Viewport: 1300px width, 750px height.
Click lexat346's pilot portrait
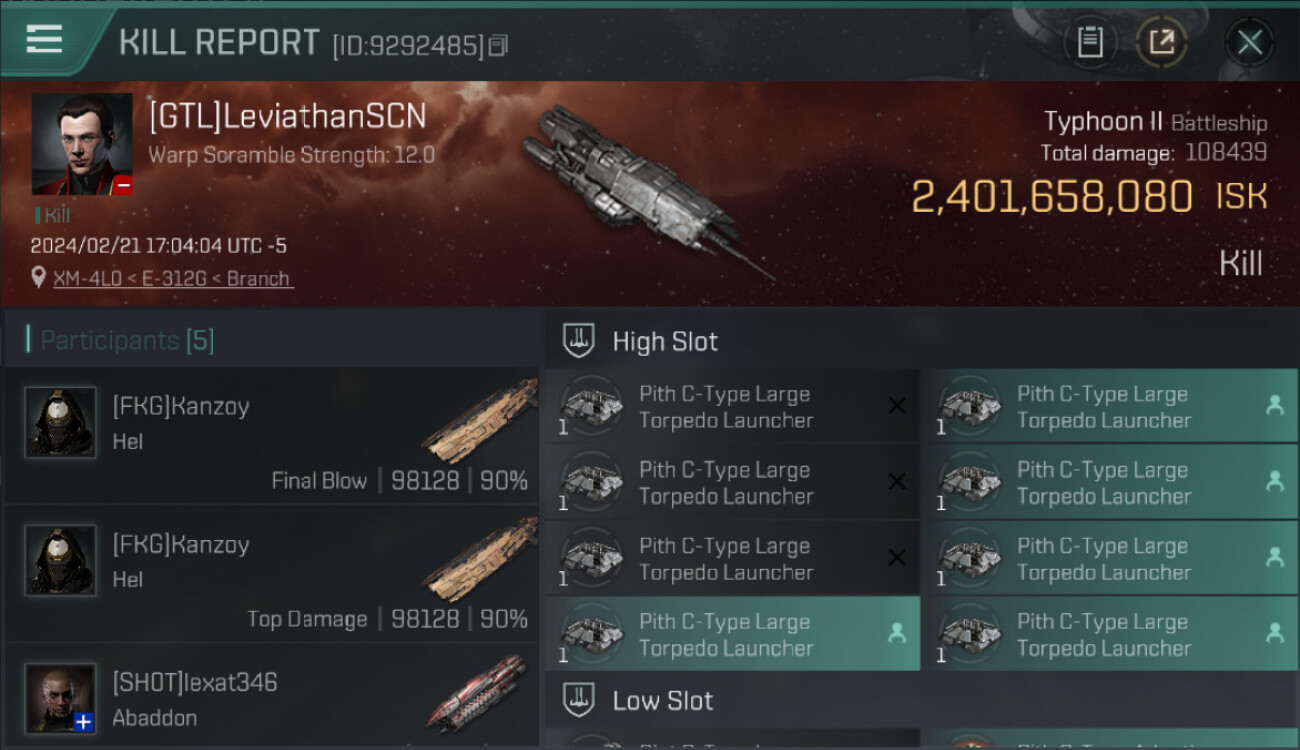[61, 698]
